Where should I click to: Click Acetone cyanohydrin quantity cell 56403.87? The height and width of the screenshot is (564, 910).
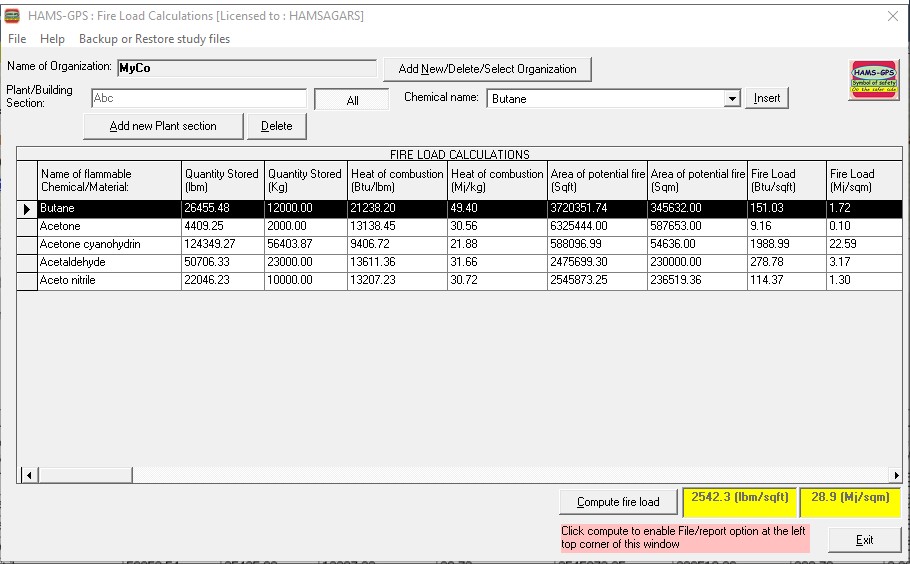tap(306, 244)
